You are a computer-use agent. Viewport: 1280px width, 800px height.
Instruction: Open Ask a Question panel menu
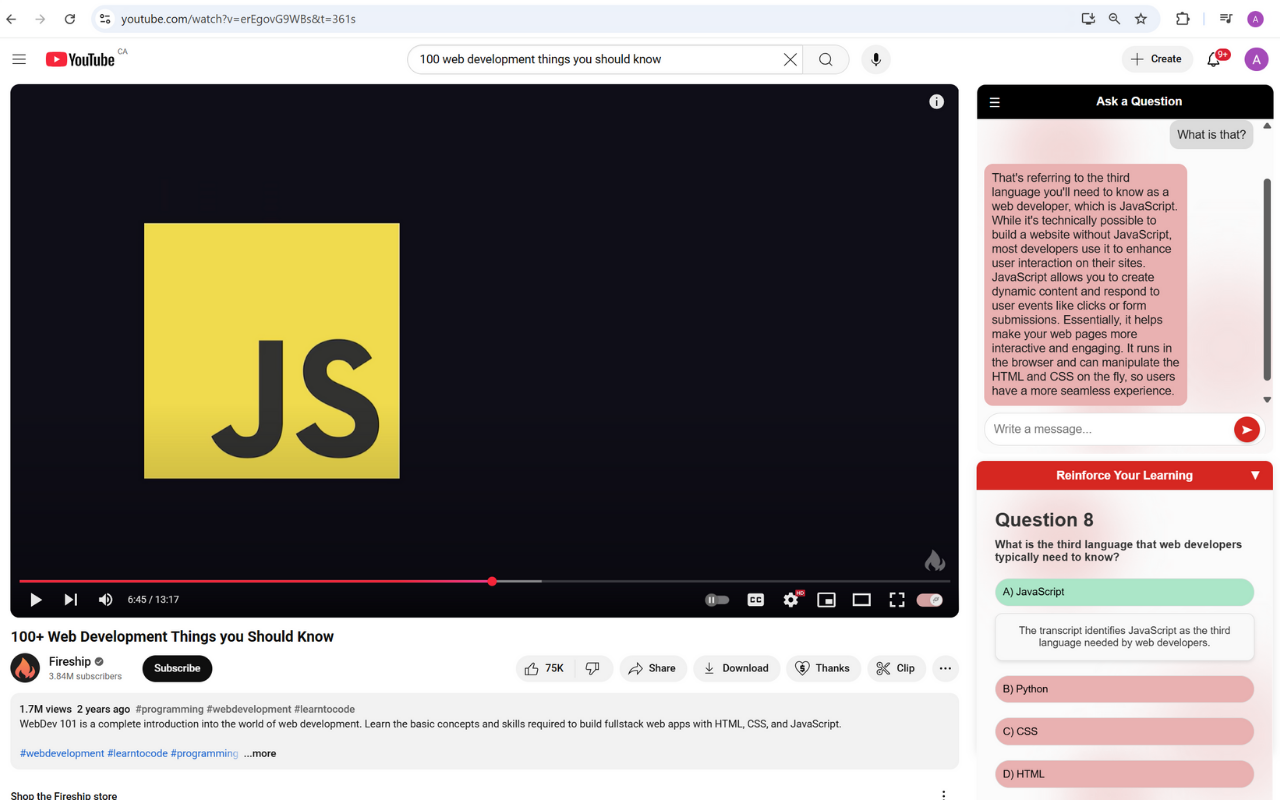pyautogui.click(x=994, y=102)
